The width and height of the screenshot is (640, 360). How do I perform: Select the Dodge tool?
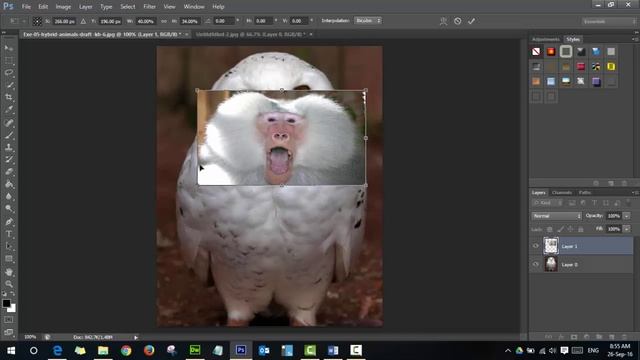[x=9, y=209]
